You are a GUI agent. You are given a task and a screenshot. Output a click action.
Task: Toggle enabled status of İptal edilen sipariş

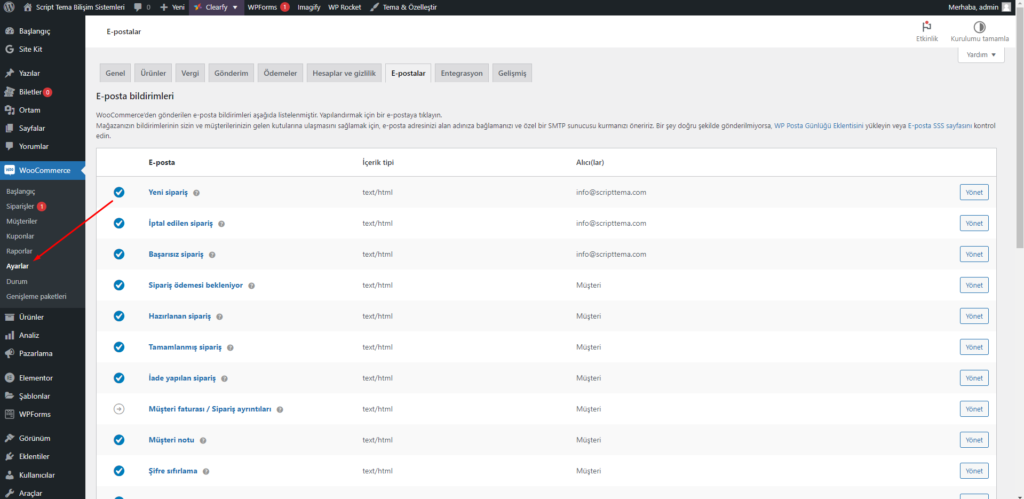[119, 223]
